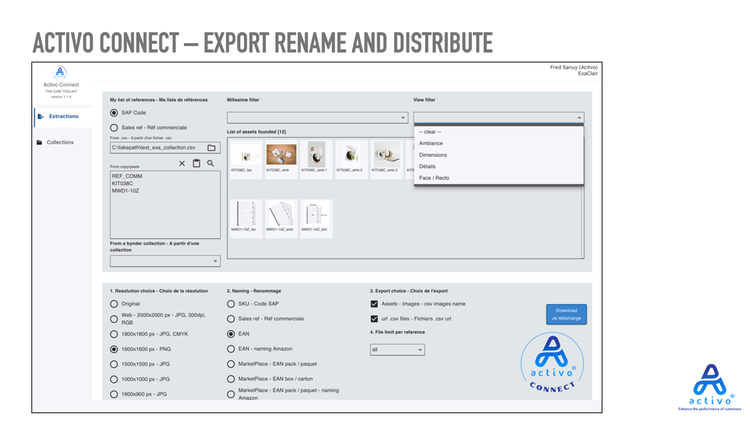750x422 pixels.
Task: Select EAN - naming Amazon option
Action: click(231, 349)
